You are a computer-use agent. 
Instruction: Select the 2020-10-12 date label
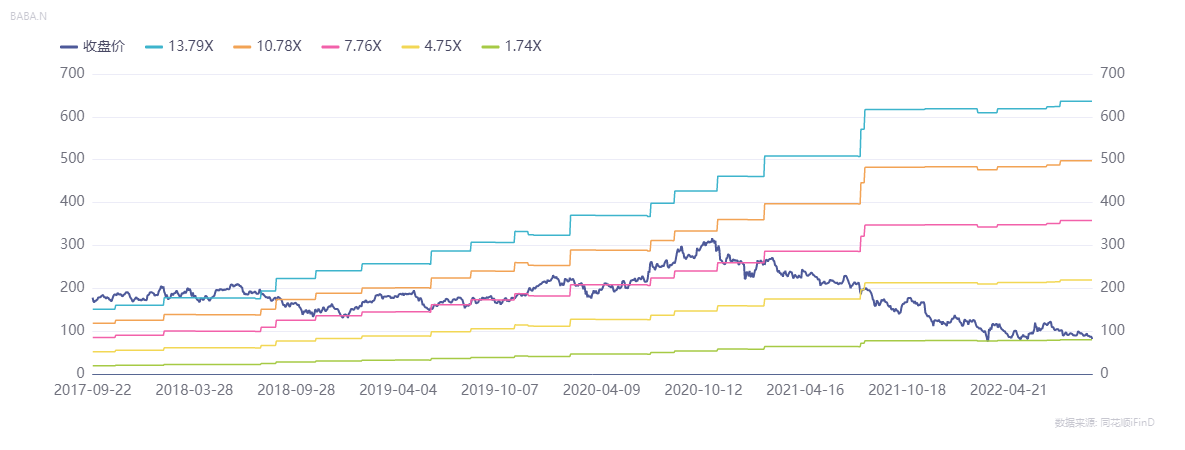704,390
